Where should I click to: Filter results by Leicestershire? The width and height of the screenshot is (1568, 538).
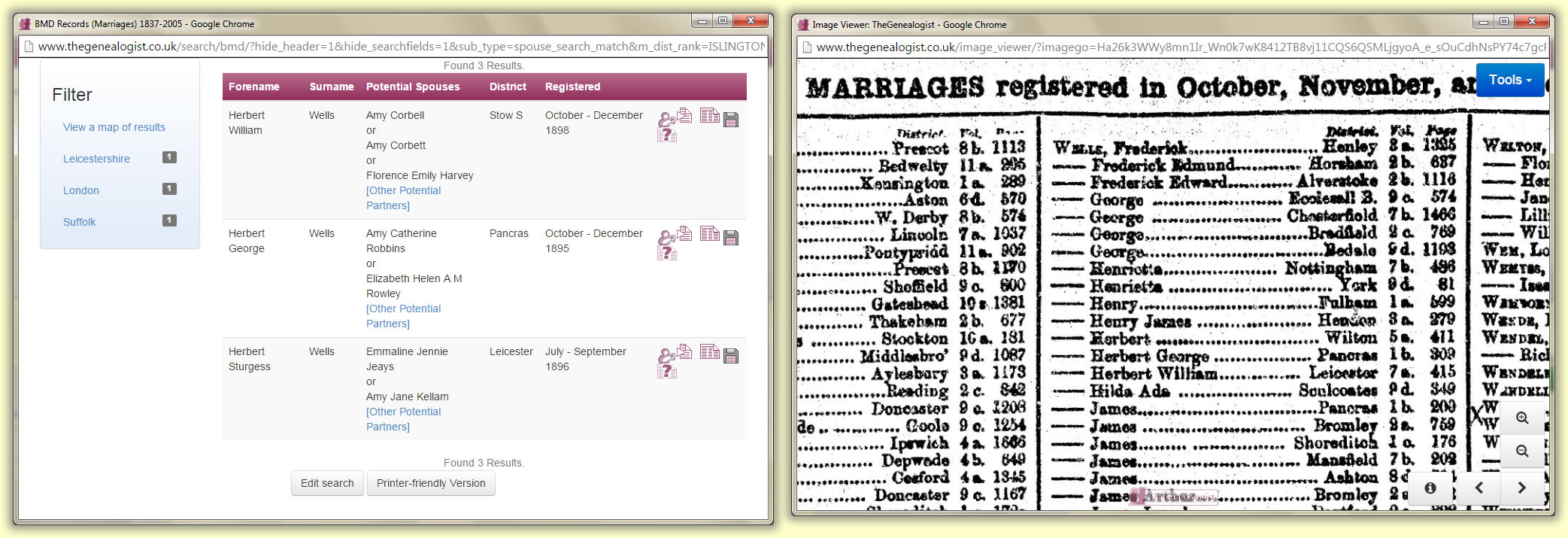click(96, 159)
